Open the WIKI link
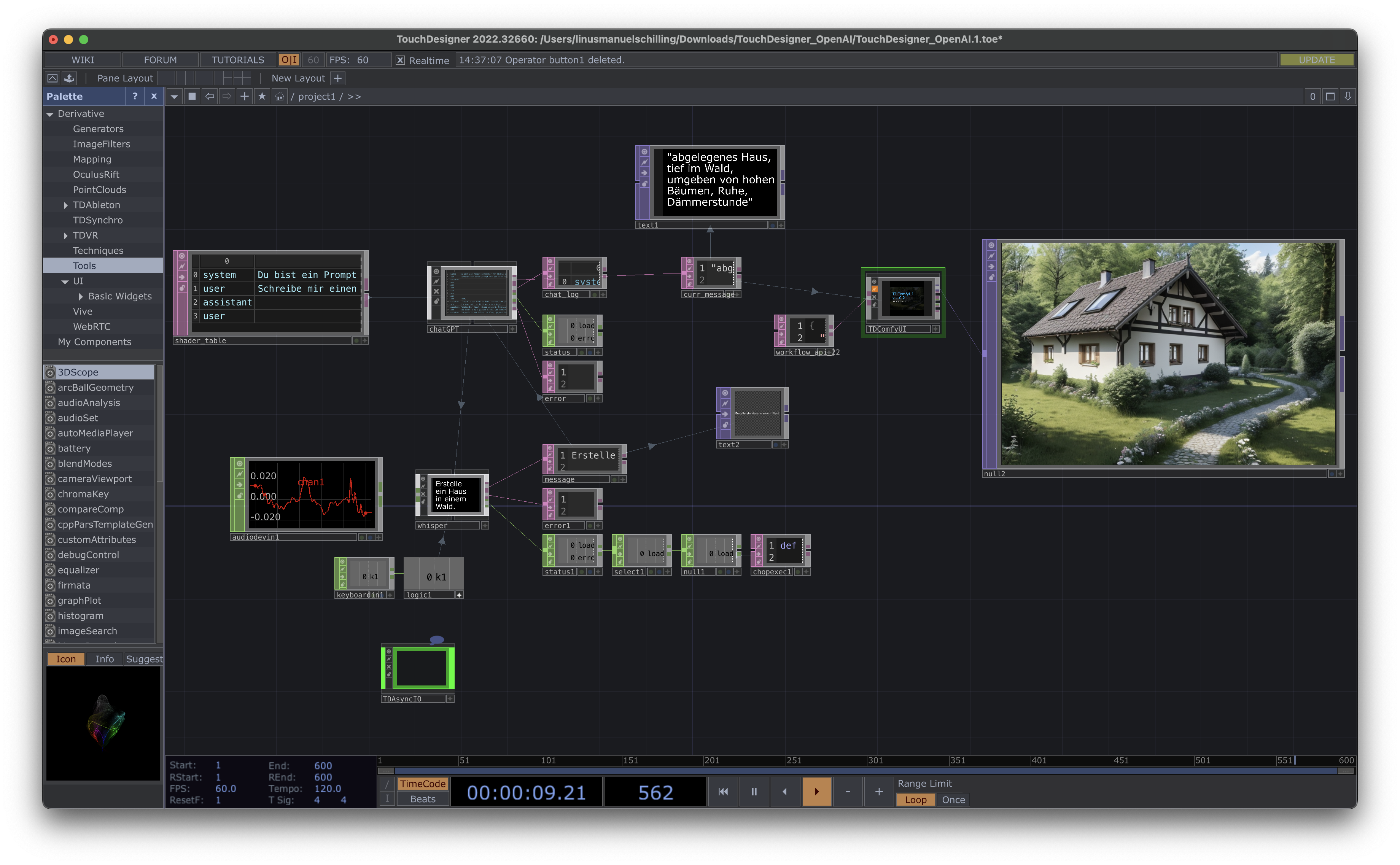This screenshot has width=1400, height=865. (83, 60)
